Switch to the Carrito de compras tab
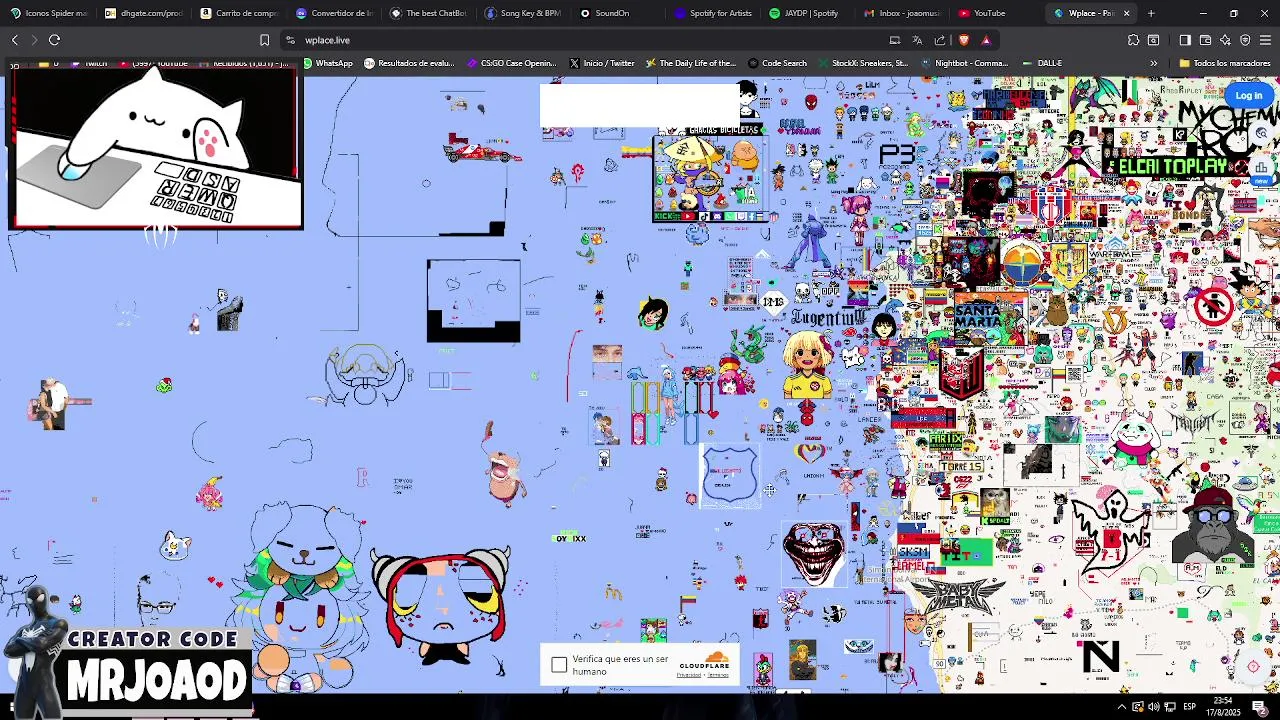This screenshot has width=1280, height=720. (x=239, y=13)
